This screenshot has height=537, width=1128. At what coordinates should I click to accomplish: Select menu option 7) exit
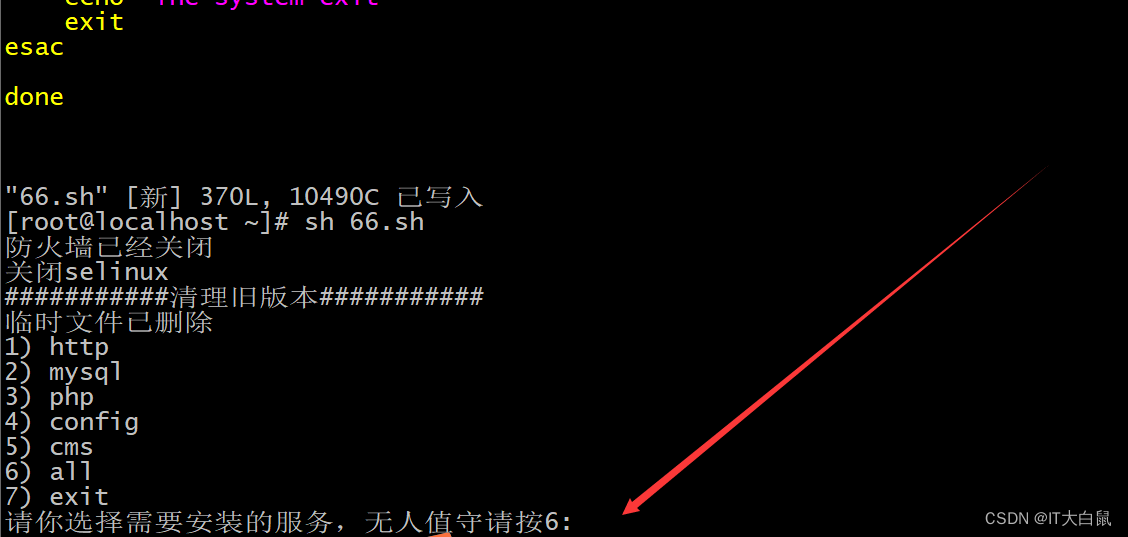57,497
